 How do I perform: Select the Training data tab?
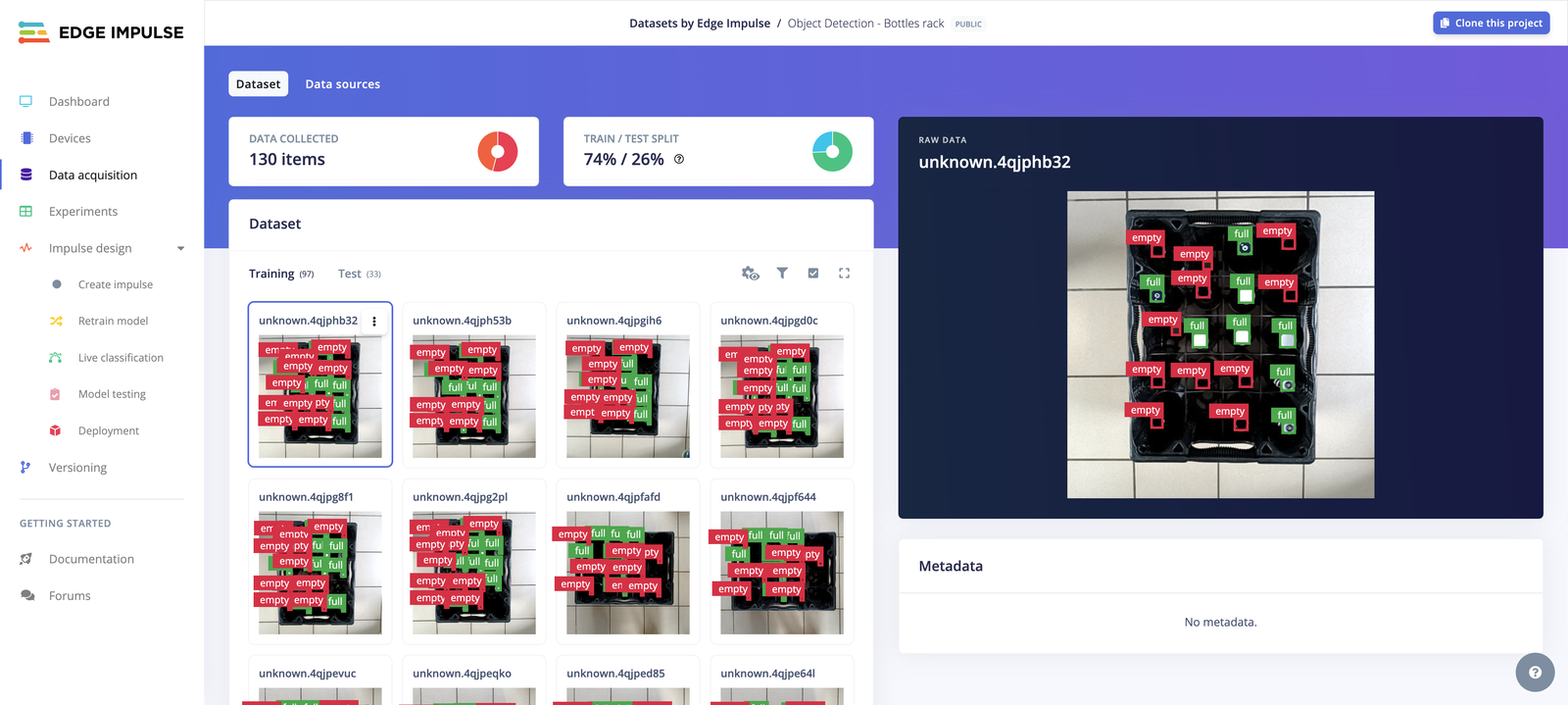(x=281, y=274)
